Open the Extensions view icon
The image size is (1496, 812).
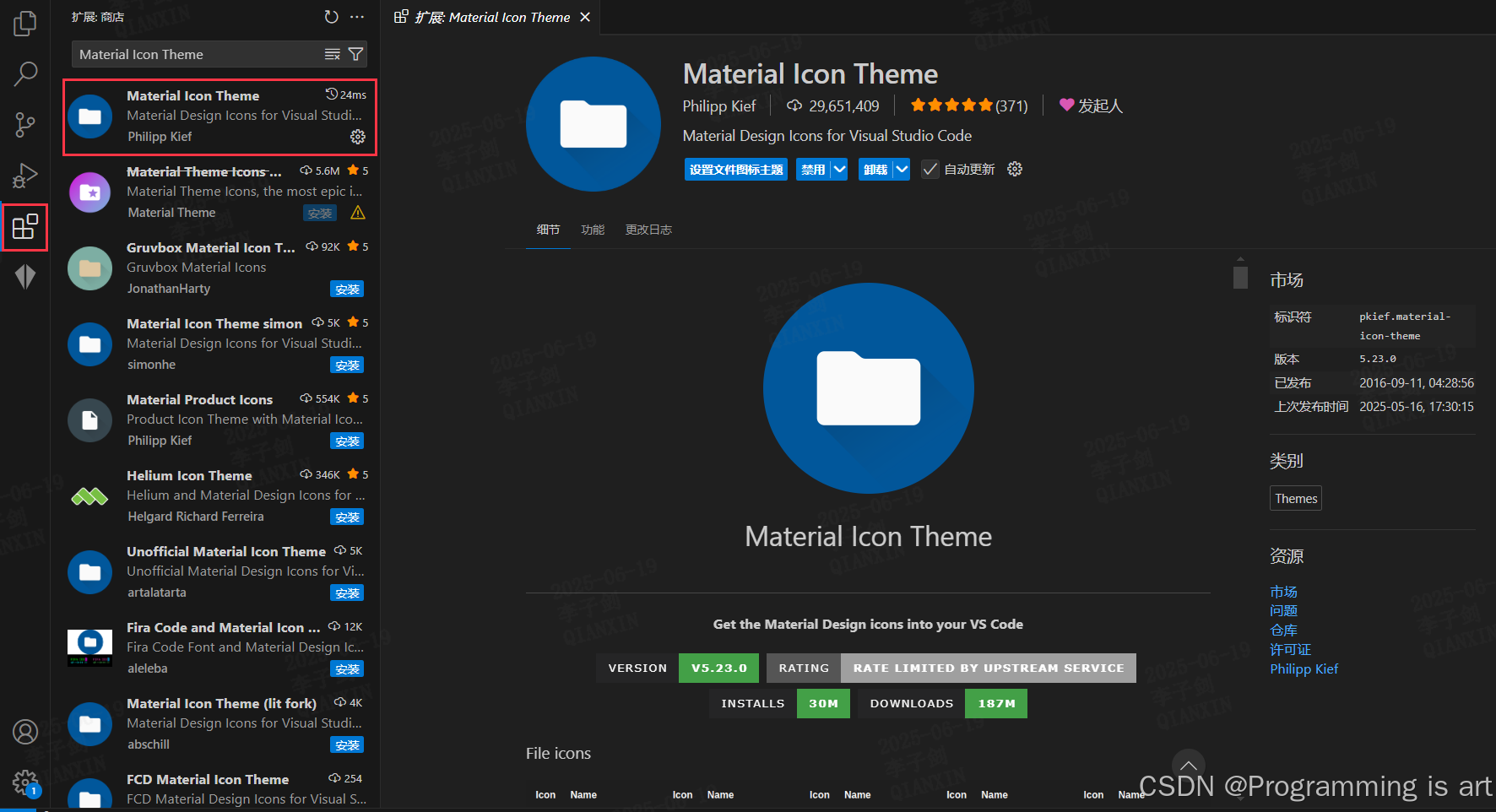pos(25,226)
